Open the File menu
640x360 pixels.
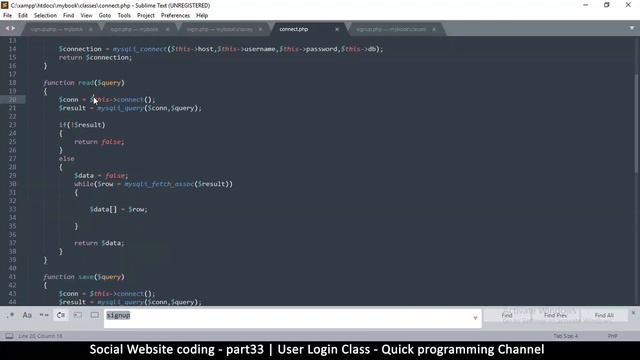point(7,16)
